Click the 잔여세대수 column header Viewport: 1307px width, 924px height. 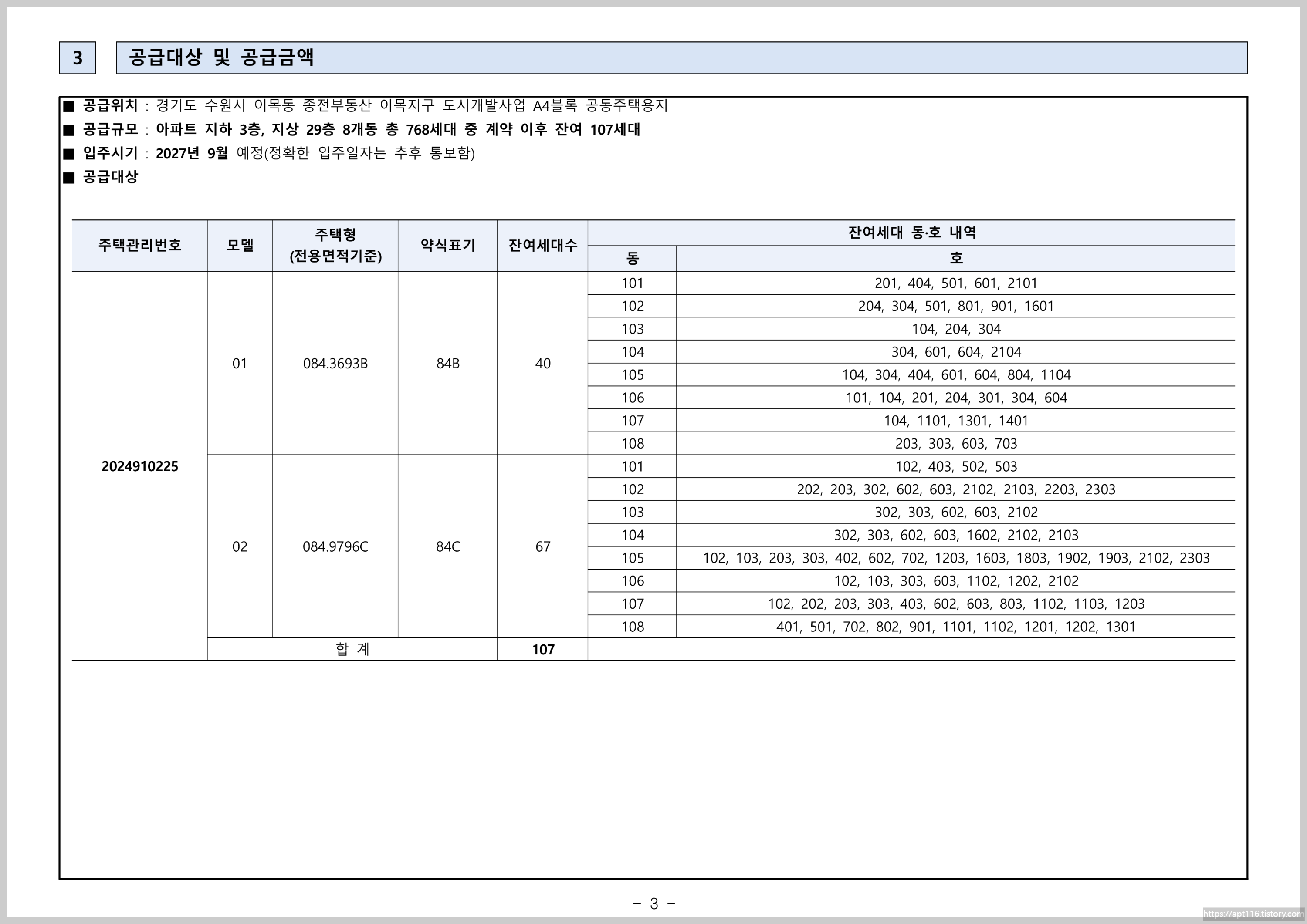tap(542, 245)
